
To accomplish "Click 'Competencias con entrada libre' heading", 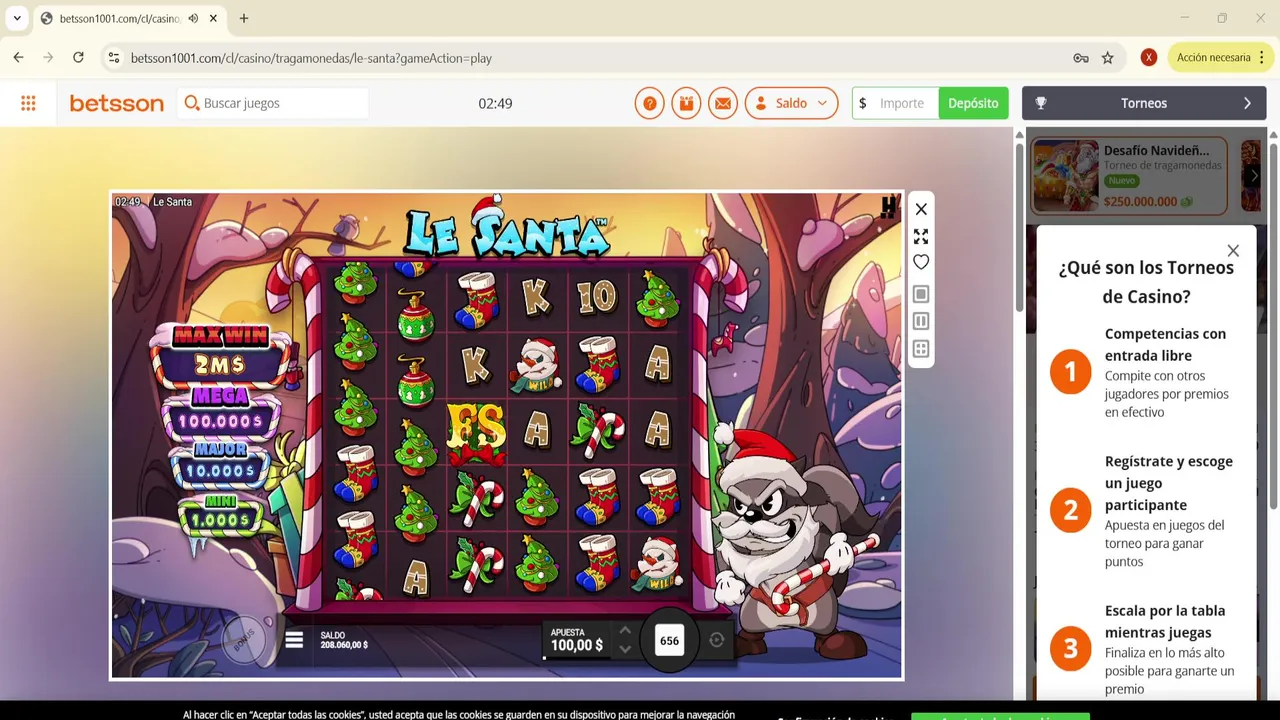I will 1165,345.
